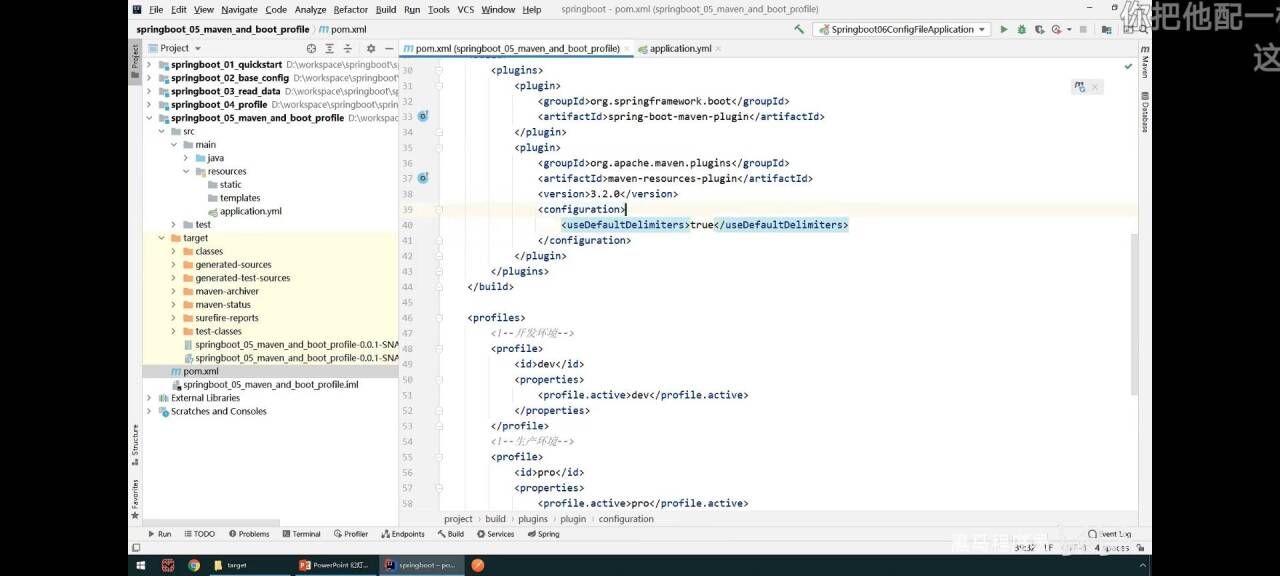
Task: Open the Build tool window at the bottom
Action: pos(450,534)
